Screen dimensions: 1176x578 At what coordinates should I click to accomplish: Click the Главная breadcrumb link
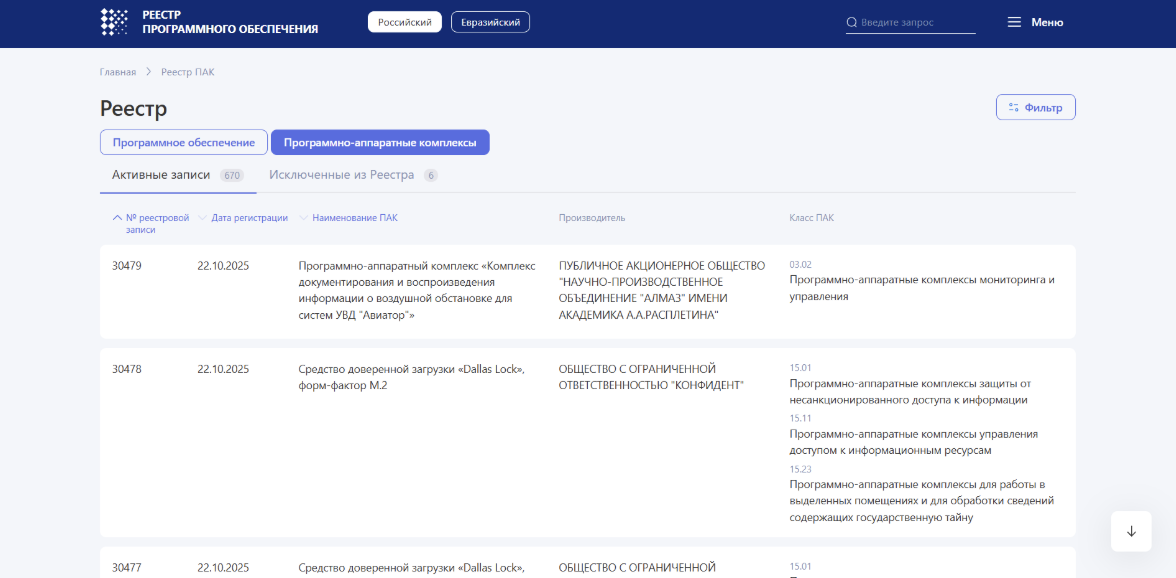[x=118, y=71]
